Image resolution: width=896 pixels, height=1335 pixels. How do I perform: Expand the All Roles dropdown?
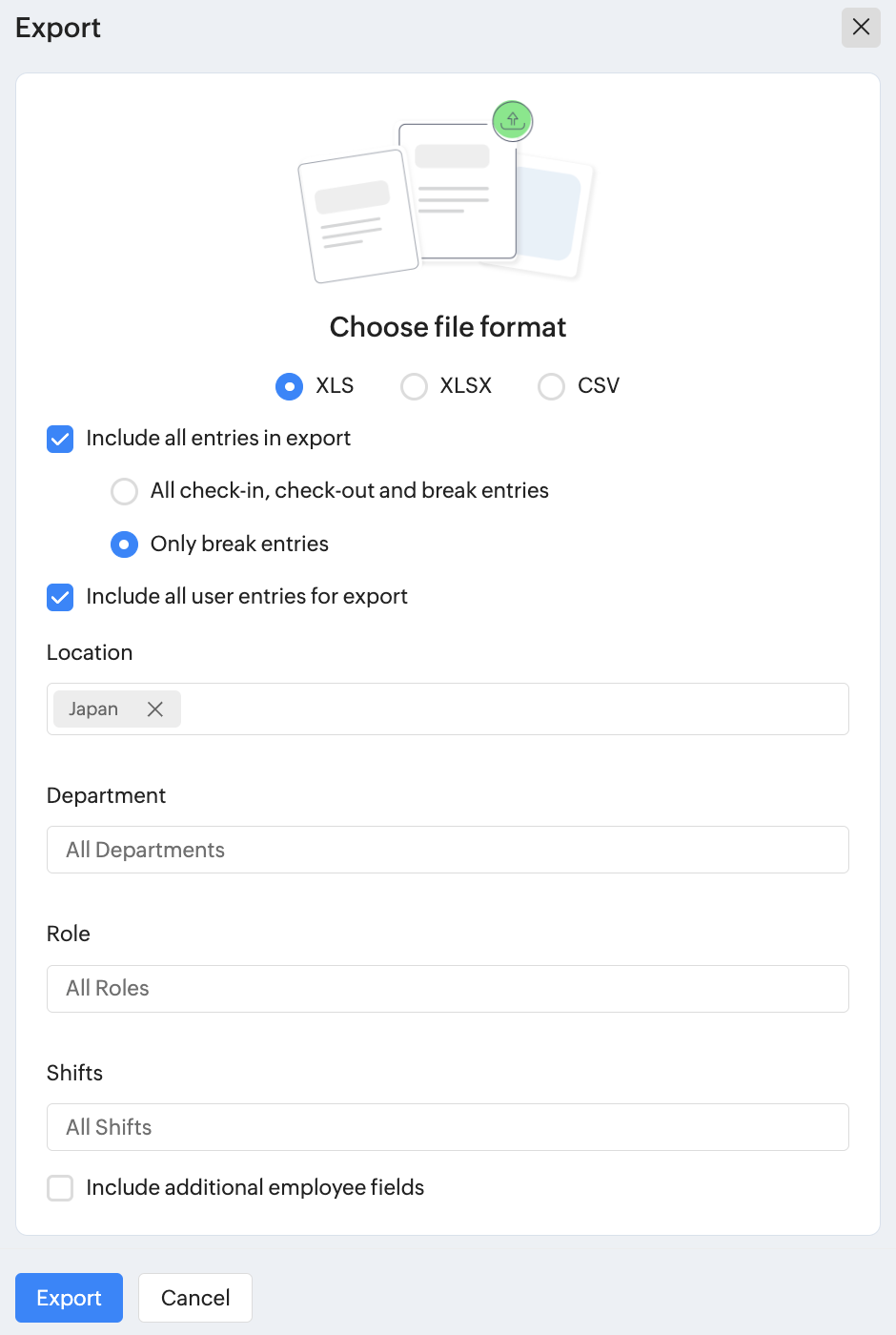[x=448, y=989]
